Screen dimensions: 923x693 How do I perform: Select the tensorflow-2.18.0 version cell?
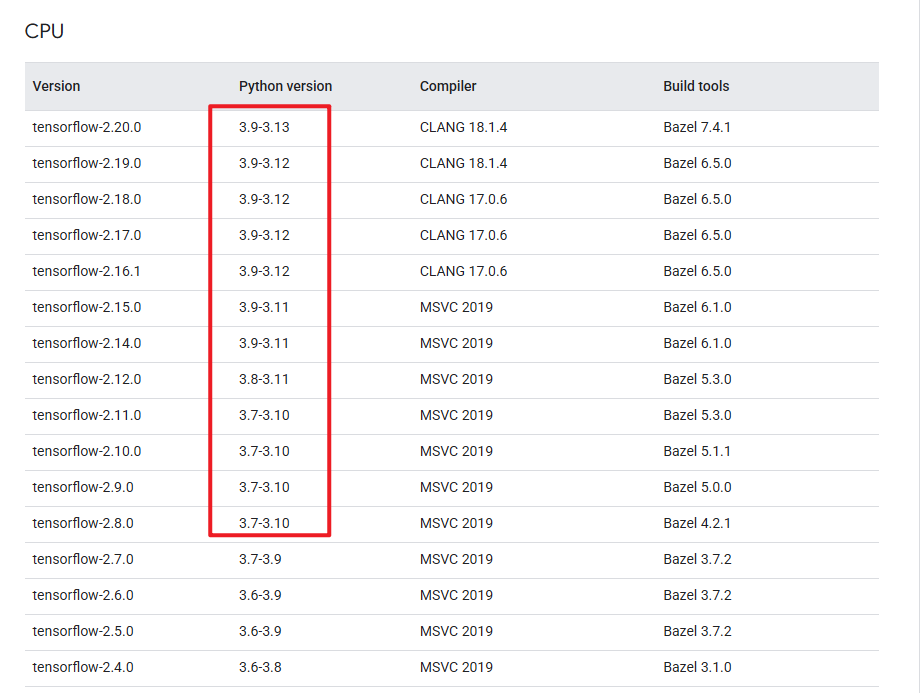pos(87,199)
